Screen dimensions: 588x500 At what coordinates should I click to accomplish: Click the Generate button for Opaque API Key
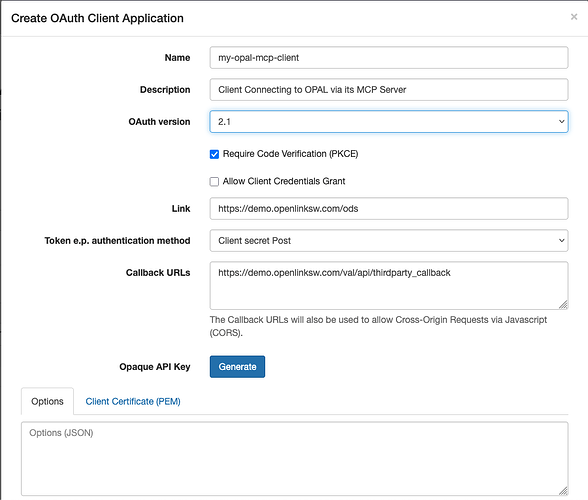point(237,366)
